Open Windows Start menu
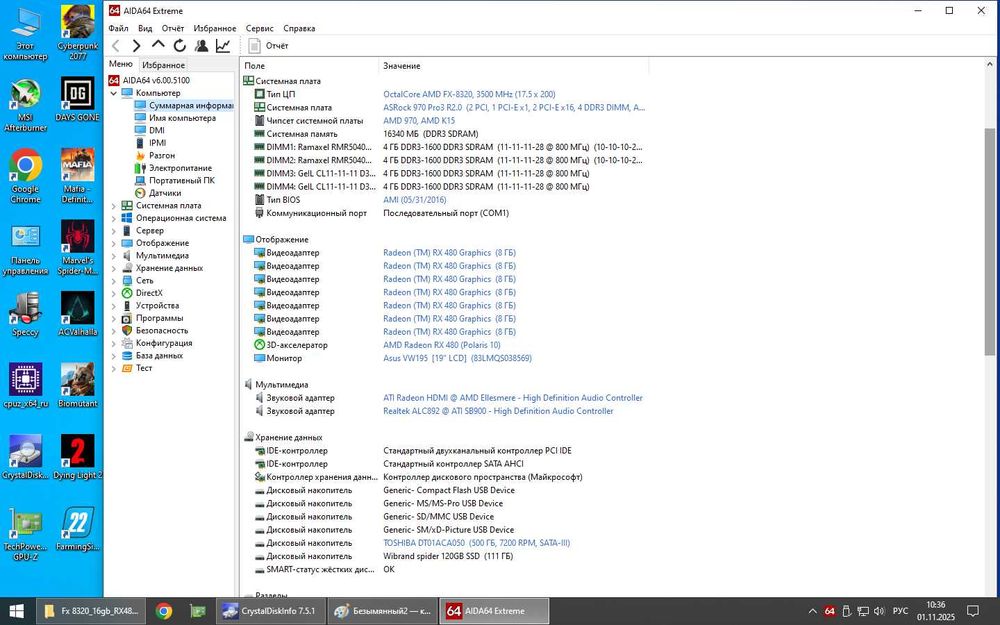The image size is (1000, 625). [17, 611]
